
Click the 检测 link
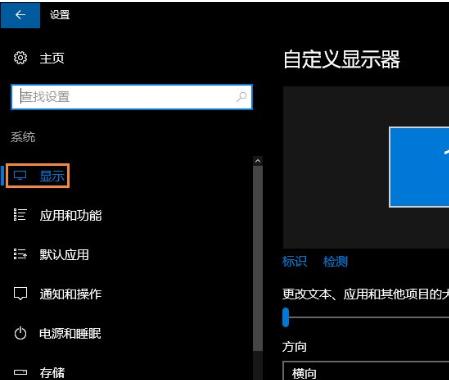[x=335, y=262]
